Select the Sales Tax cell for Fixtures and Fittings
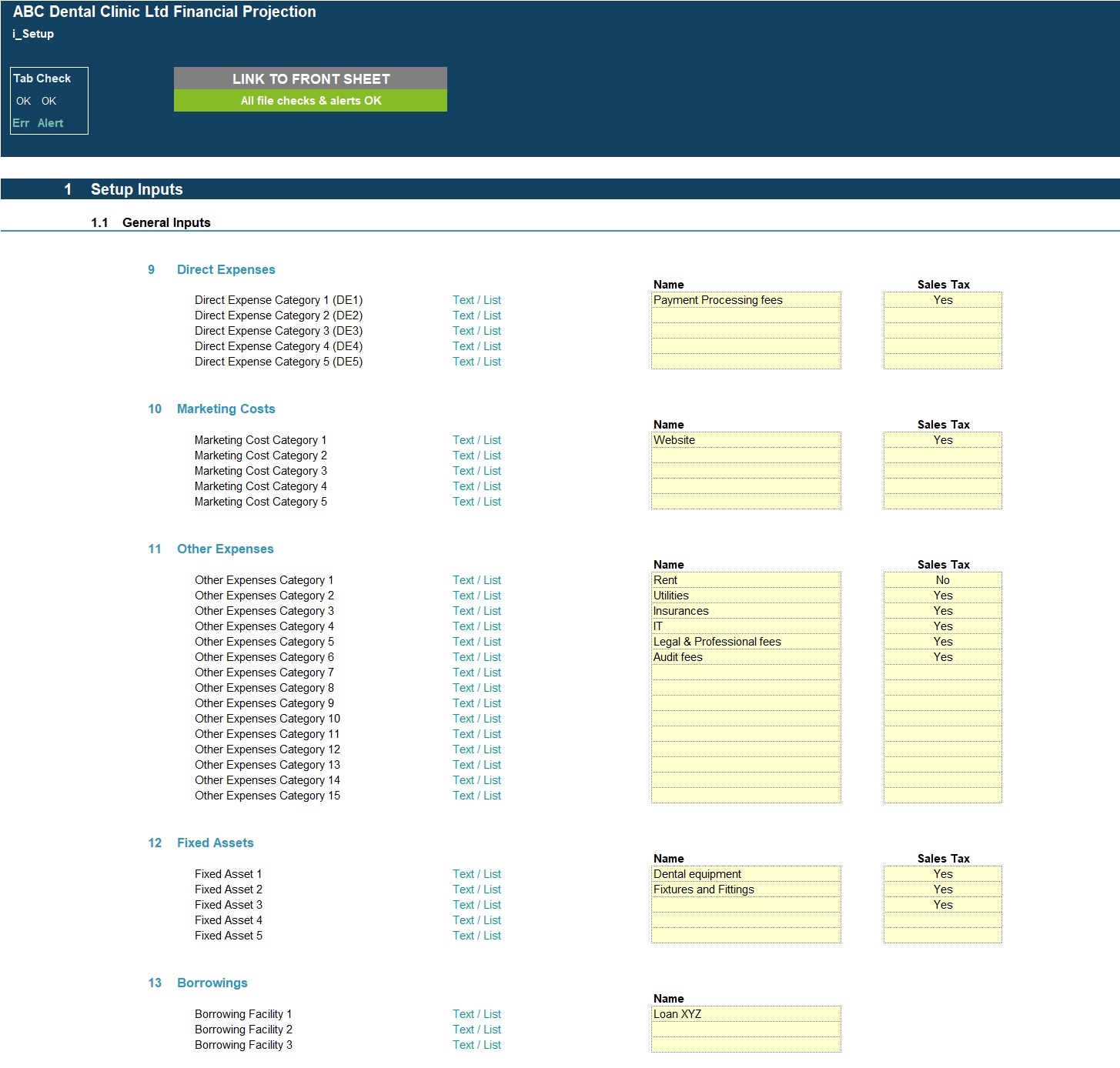1120x1068 pixels. click(943, 889)
